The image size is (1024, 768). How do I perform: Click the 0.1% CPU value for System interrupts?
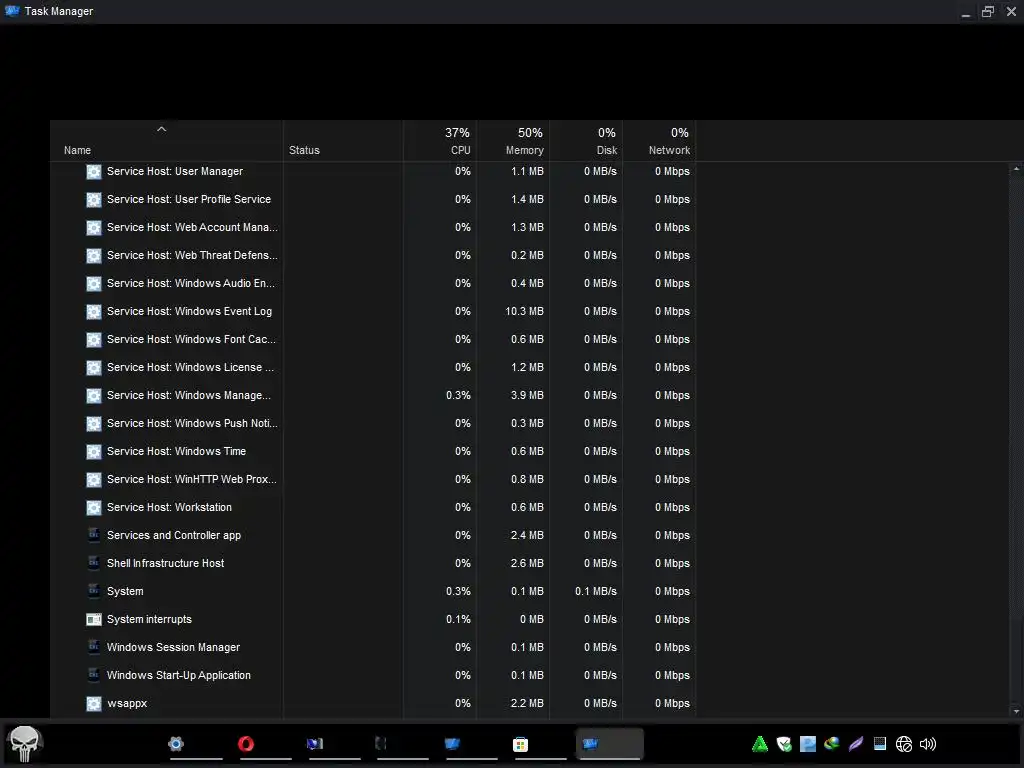[458, 619]
